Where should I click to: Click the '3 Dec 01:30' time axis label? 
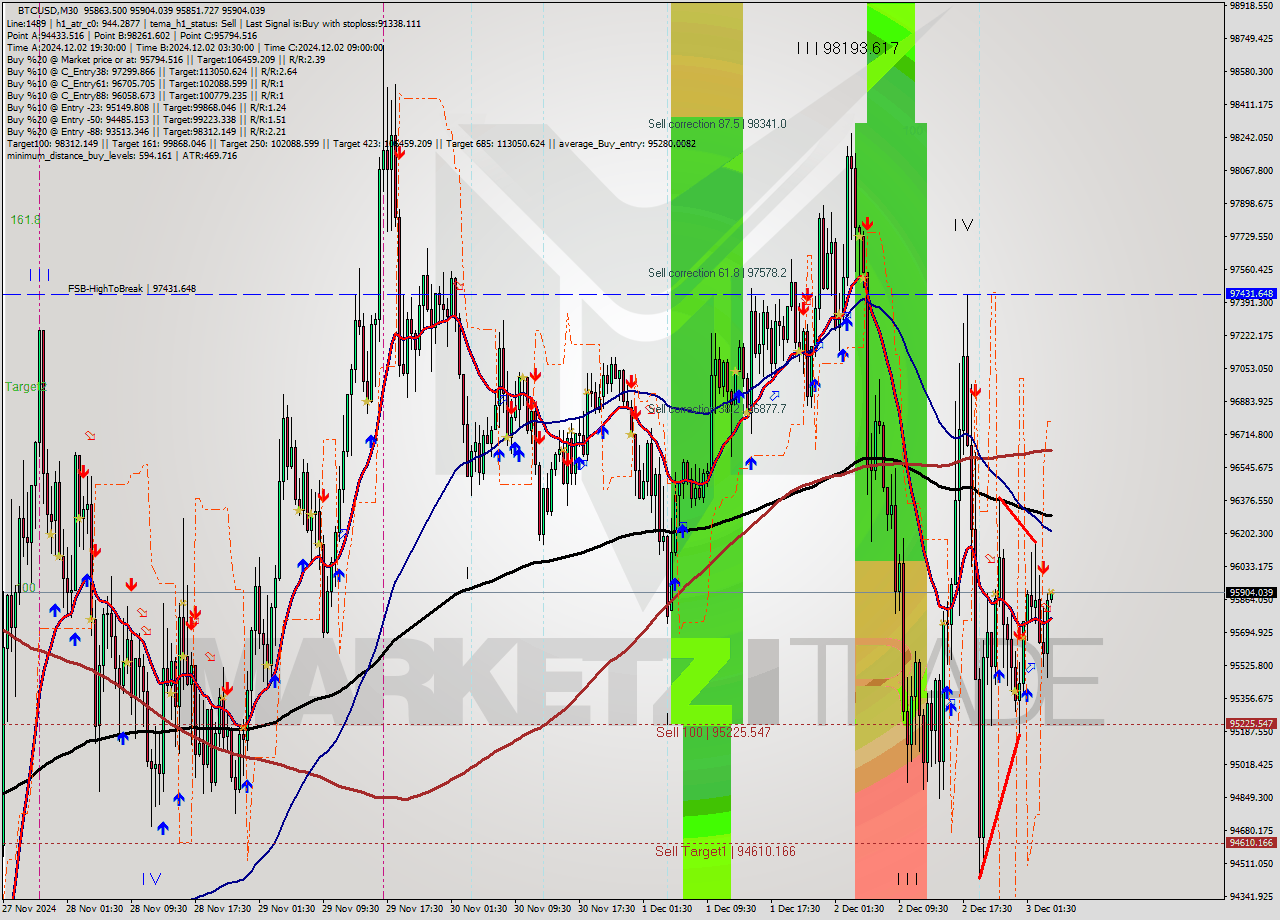pos(1052,909)
